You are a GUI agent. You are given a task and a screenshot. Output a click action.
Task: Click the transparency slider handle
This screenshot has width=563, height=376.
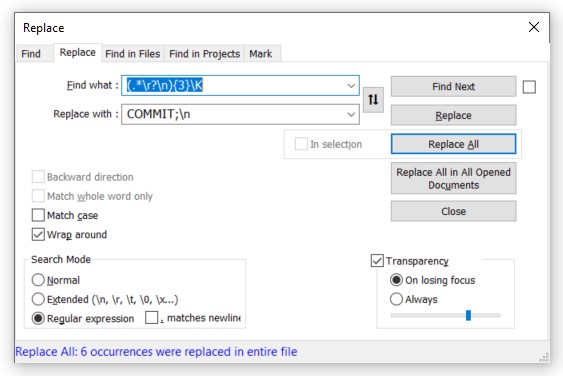click(468, 315)
